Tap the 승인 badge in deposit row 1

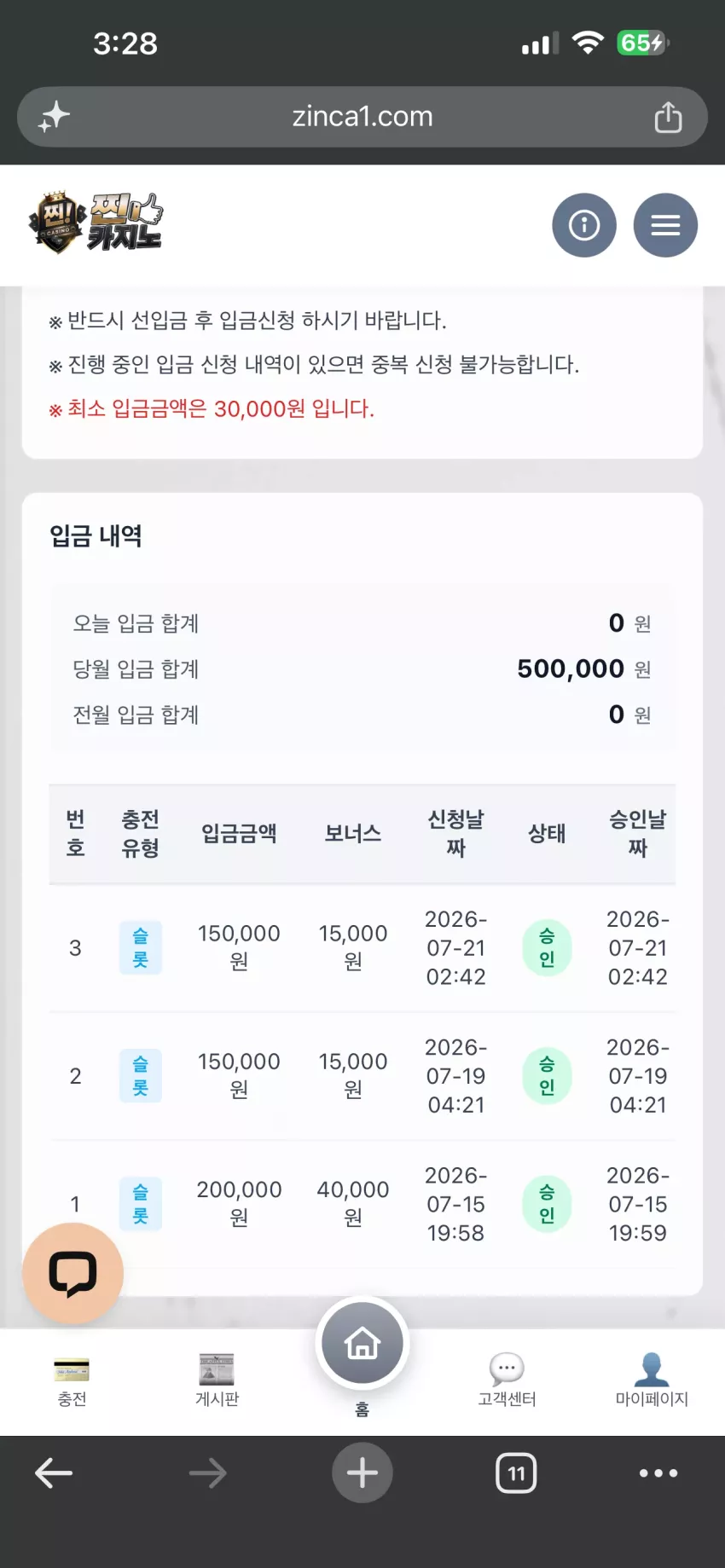(547, 1204)
